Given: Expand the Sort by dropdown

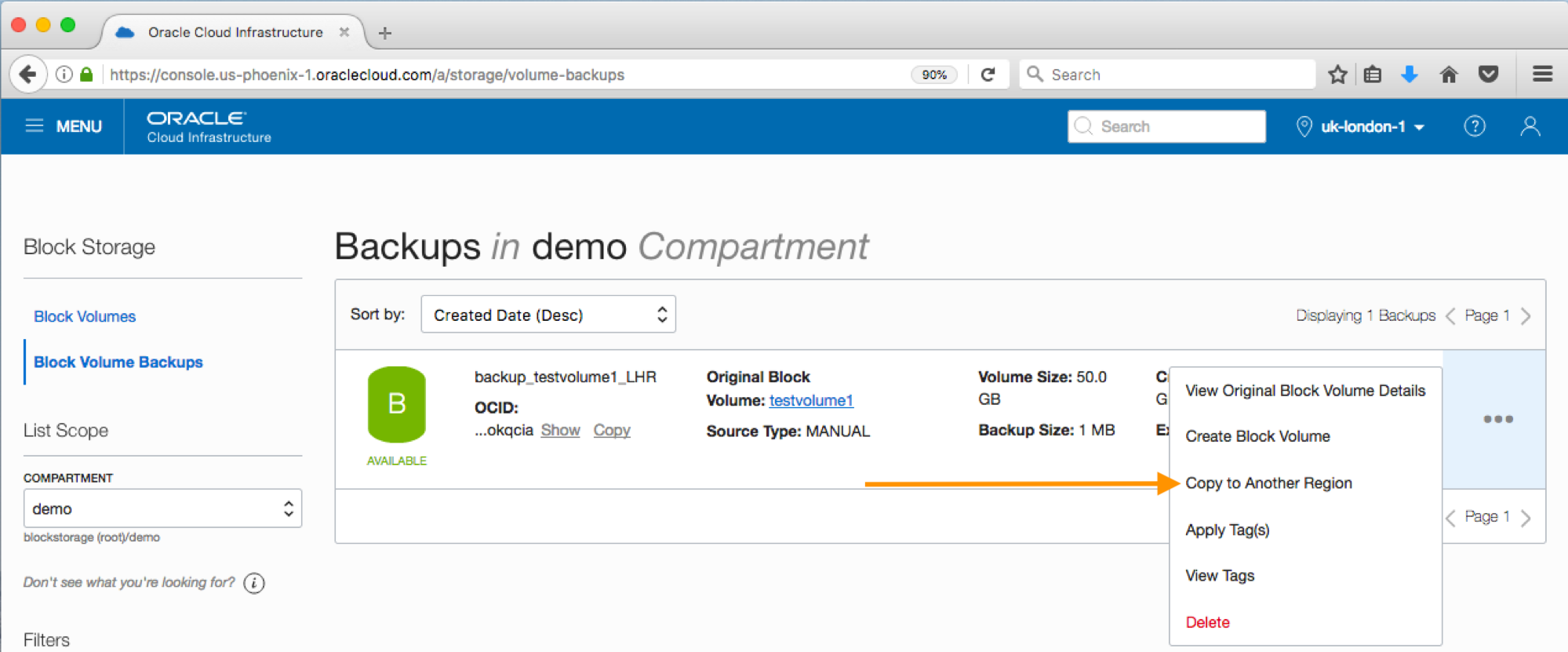Looking at the screenshot, I should point(548,315).
